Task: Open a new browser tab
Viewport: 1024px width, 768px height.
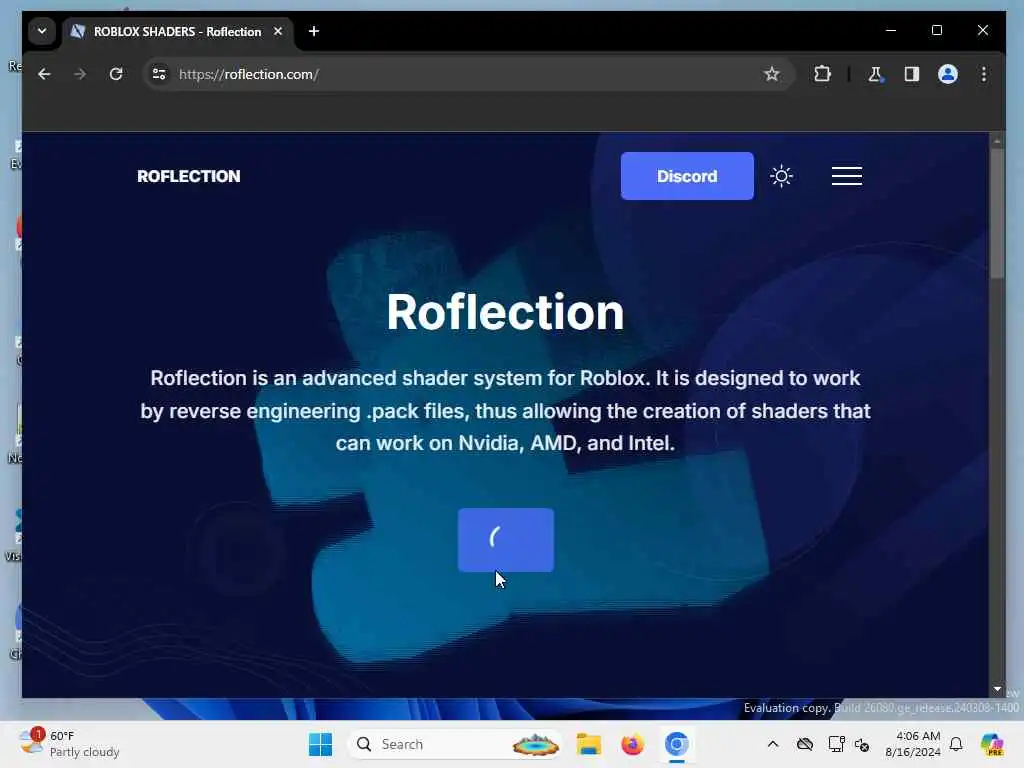Action: [x=314, y=31]
